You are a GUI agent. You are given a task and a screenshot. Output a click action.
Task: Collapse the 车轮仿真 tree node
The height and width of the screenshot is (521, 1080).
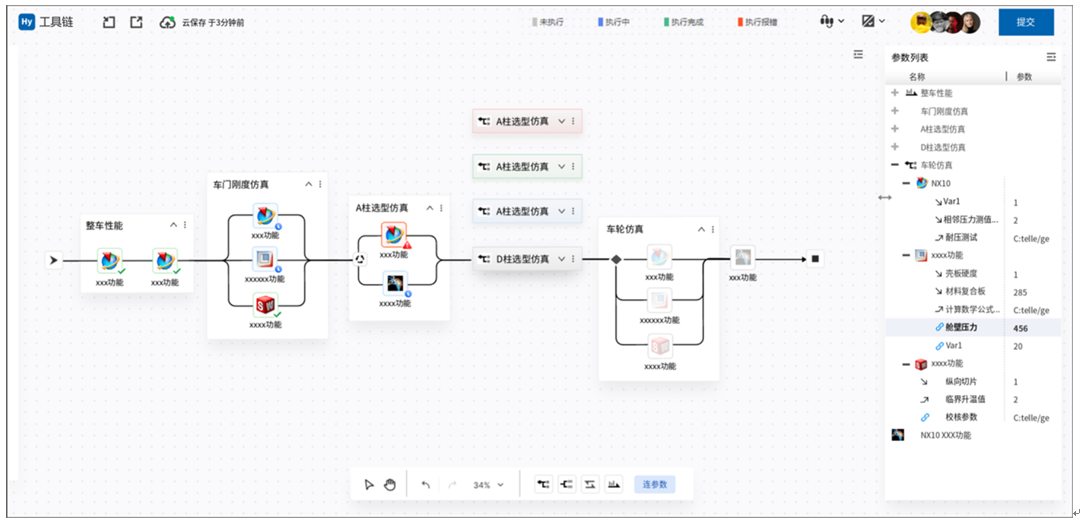895,165
